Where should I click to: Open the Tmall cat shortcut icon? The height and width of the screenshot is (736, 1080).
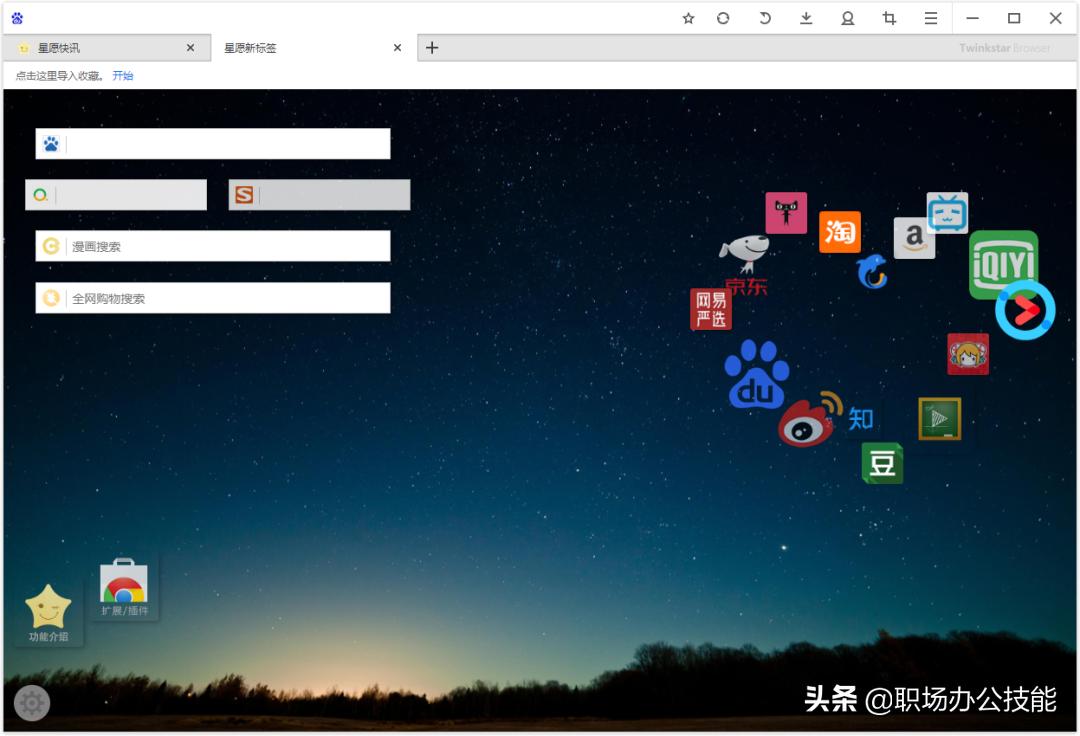(786, 212)
